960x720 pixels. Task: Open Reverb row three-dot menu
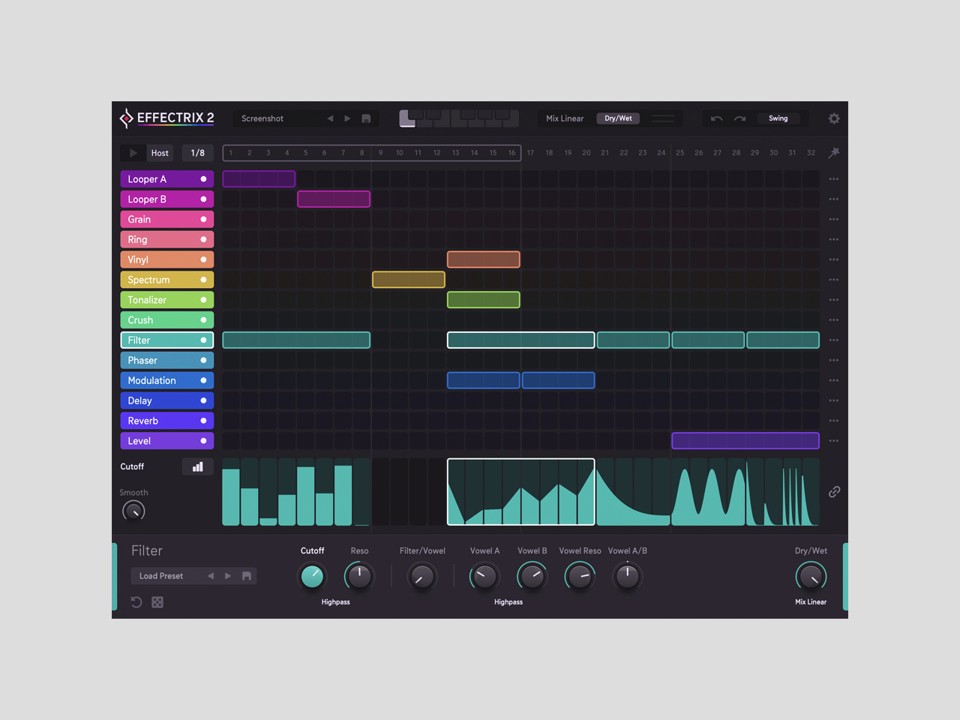[833, 421]
